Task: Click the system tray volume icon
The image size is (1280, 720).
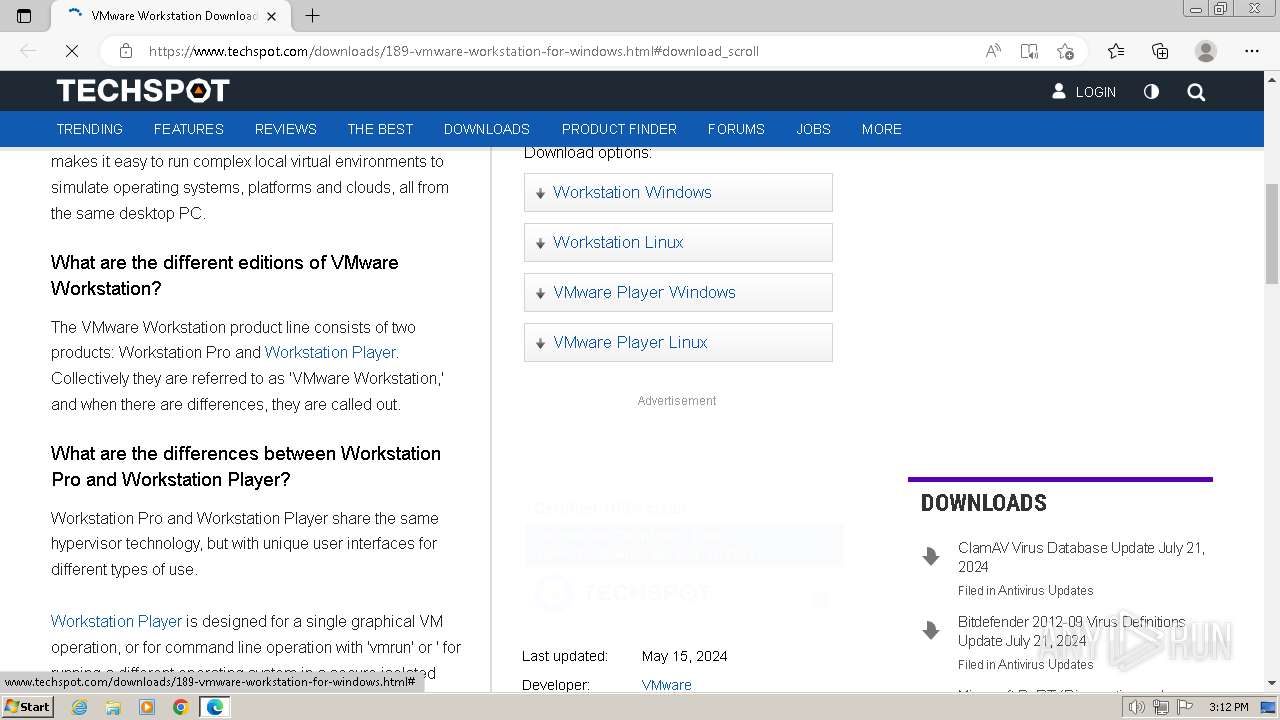Action: 1137,708
